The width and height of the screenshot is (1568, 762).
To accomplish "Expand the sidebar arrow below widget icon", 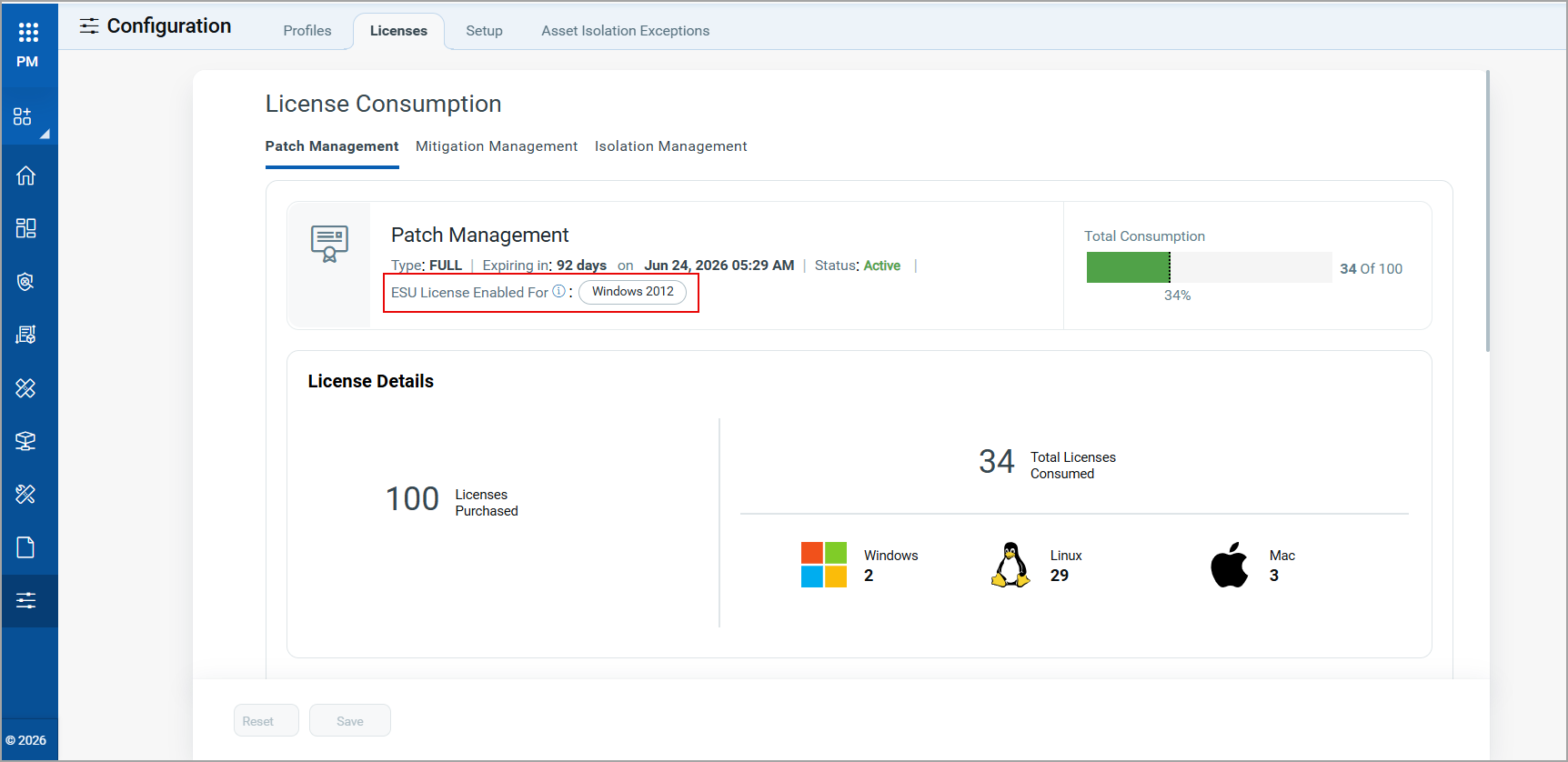I will tap(45, 135).
